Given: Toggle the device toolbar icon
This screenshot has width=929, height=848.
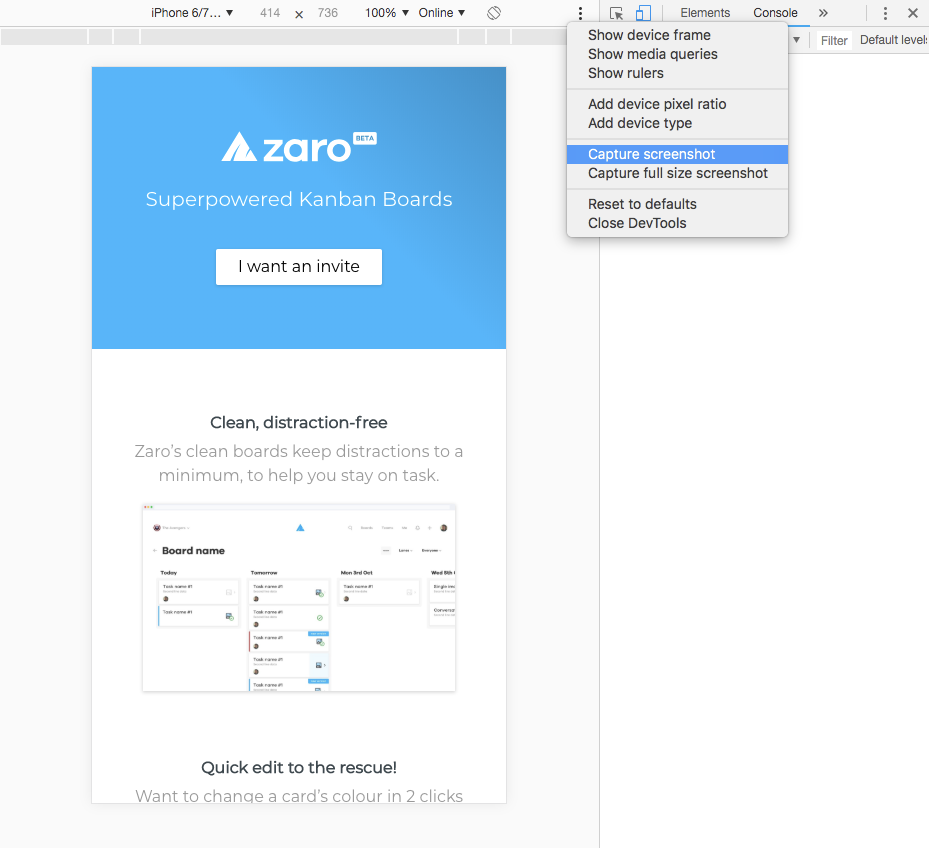Looking at the screenshot, I should pos(643,13).
